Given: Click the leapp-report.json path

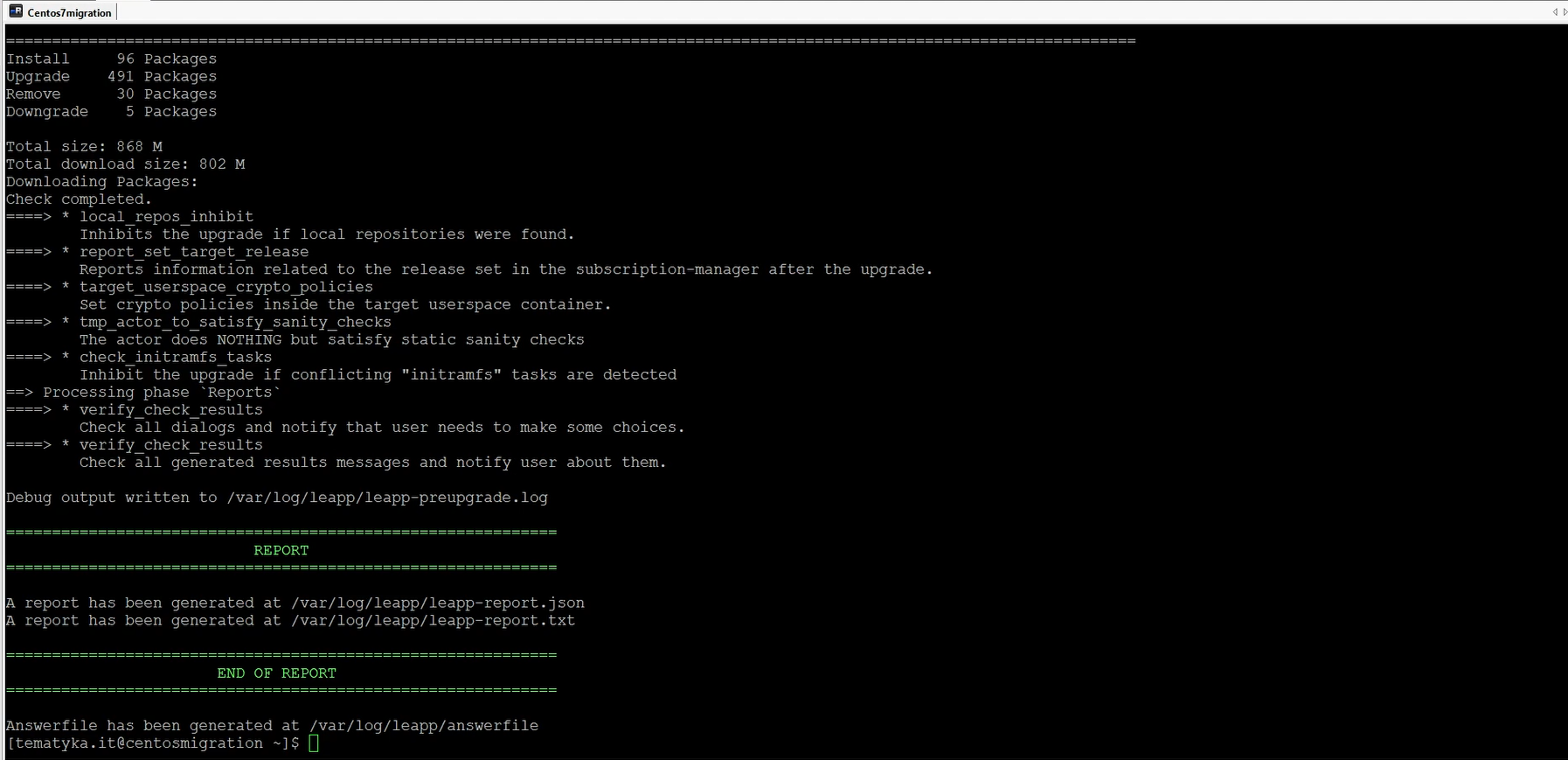Looking at the screenshot, I should [438, 603].
